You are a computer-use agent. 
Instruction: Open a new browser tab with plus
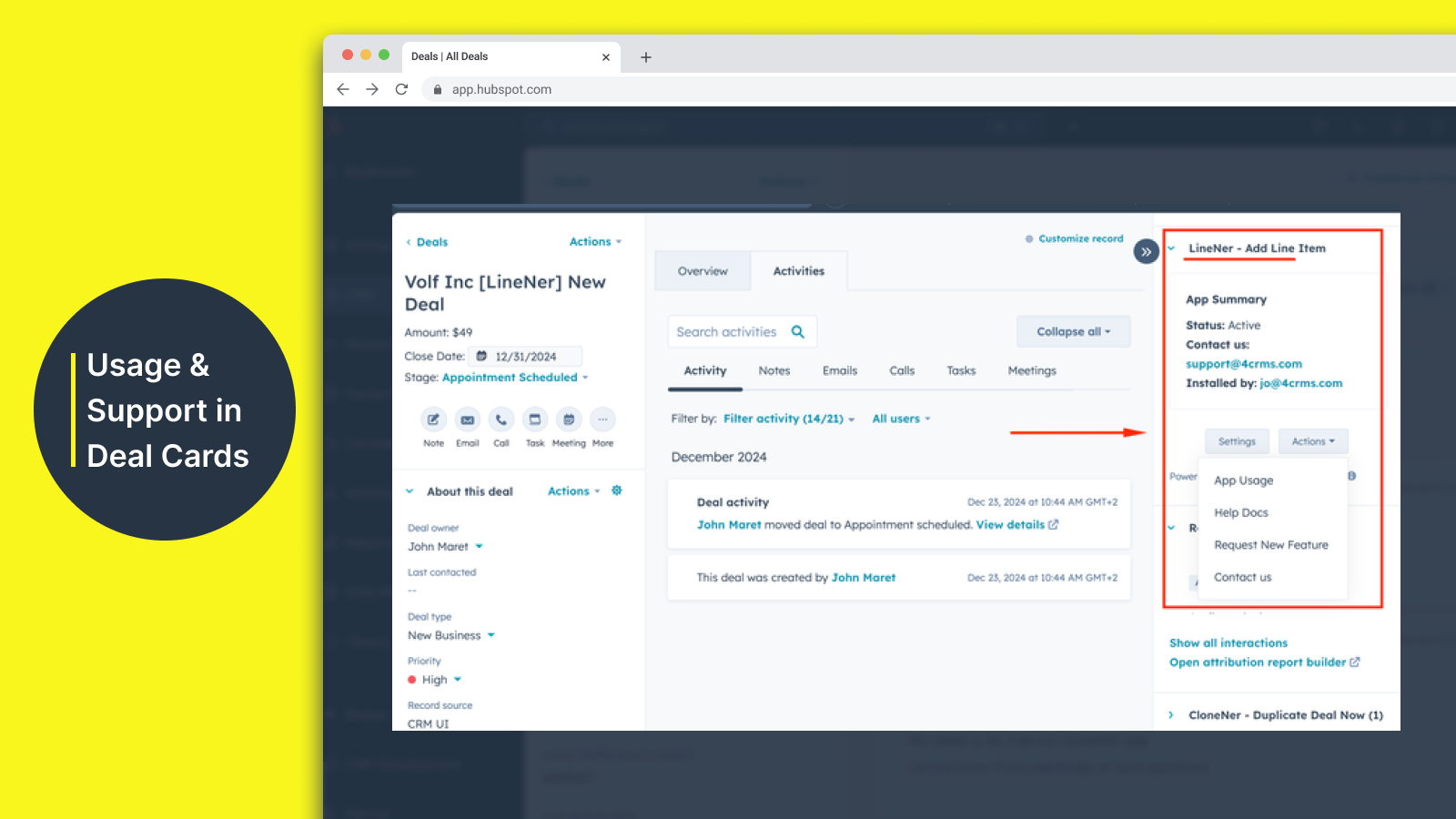[646, 57]
